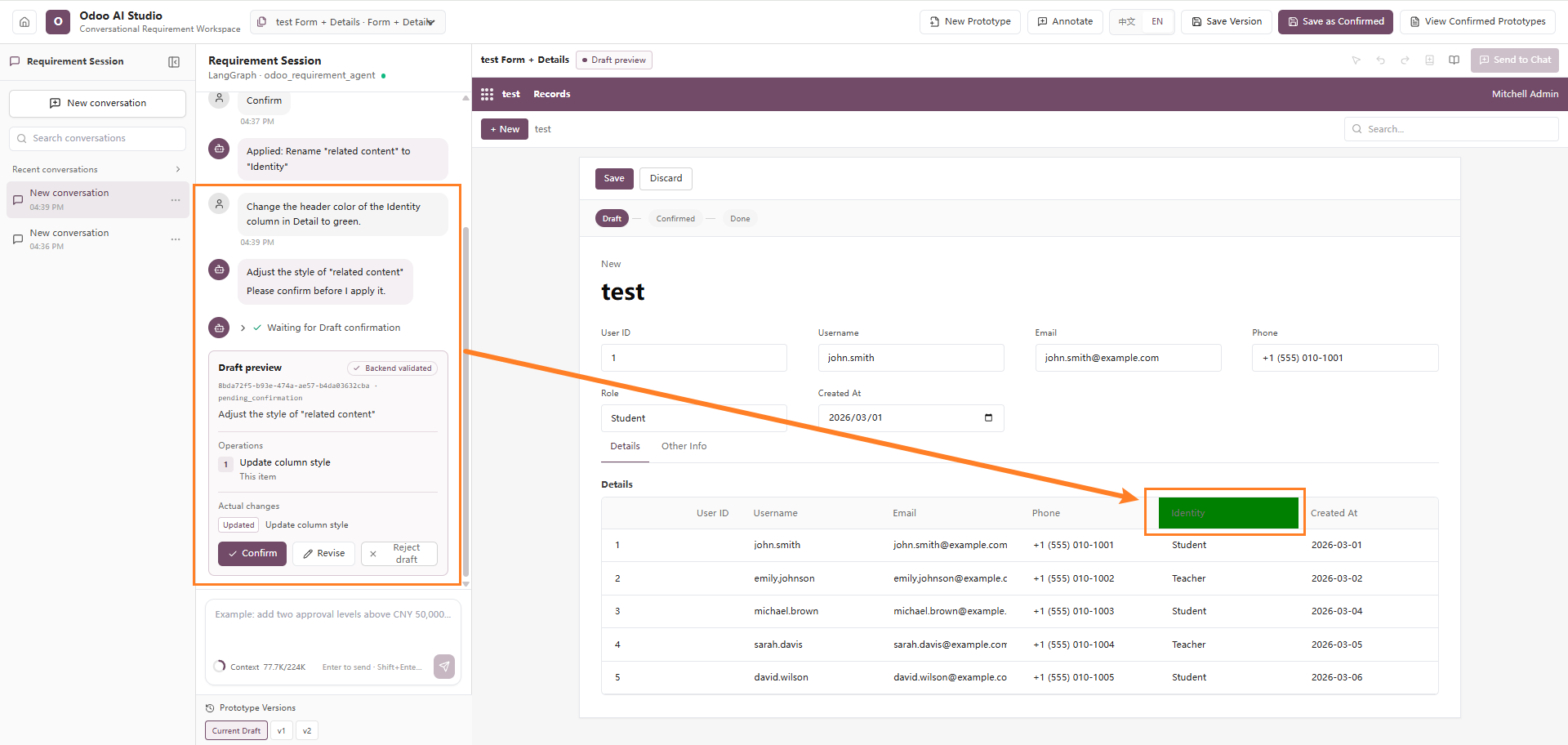Image resolution: width=1568 pixels, height=745 pixels.
Task: Click Revise on the draft
Action: pyautogui.click(x=323, y=554)
